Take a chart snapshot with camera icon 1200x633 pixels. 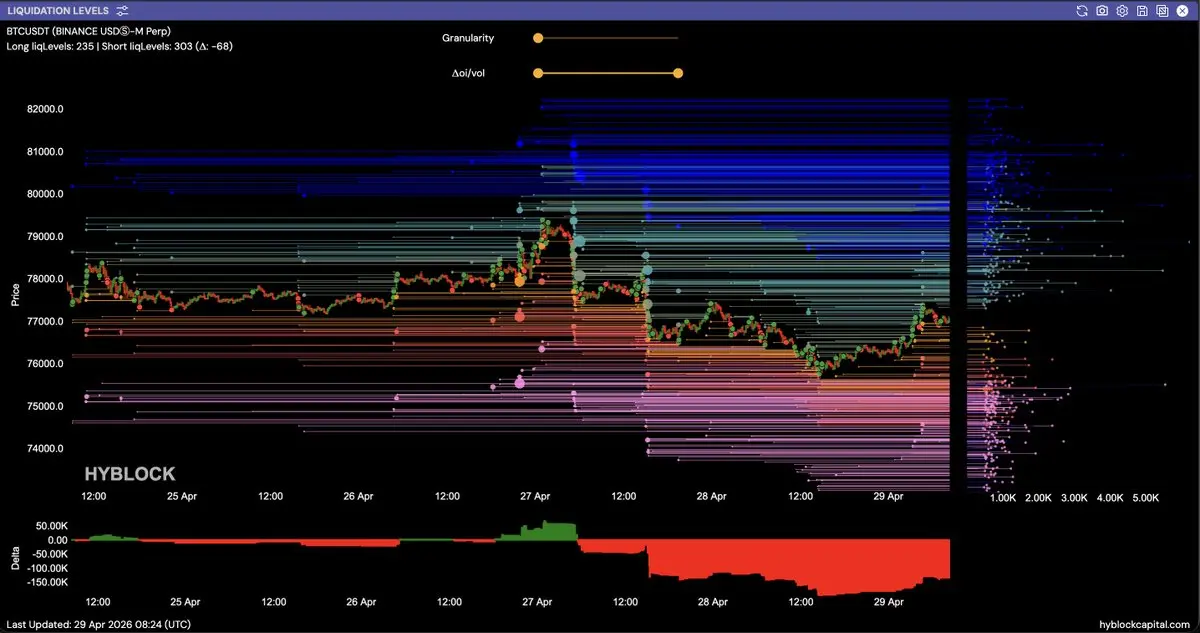point(1102,10)
